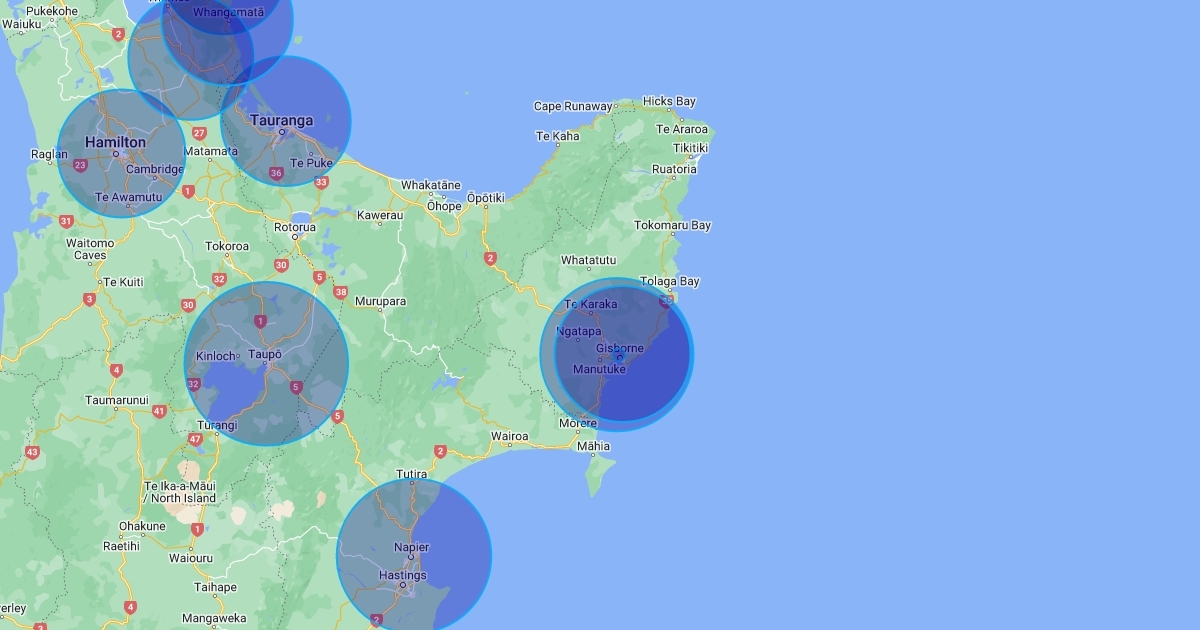Click the highway 27 shield near Matamata

(x=199, y=133)
